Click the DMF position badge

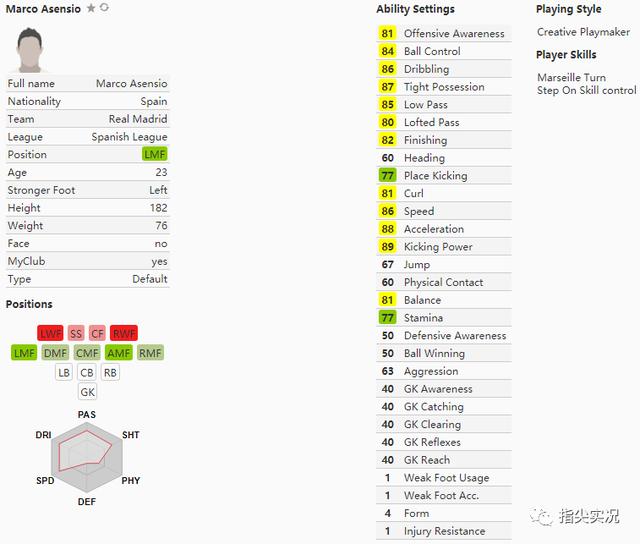click(55, 353)
